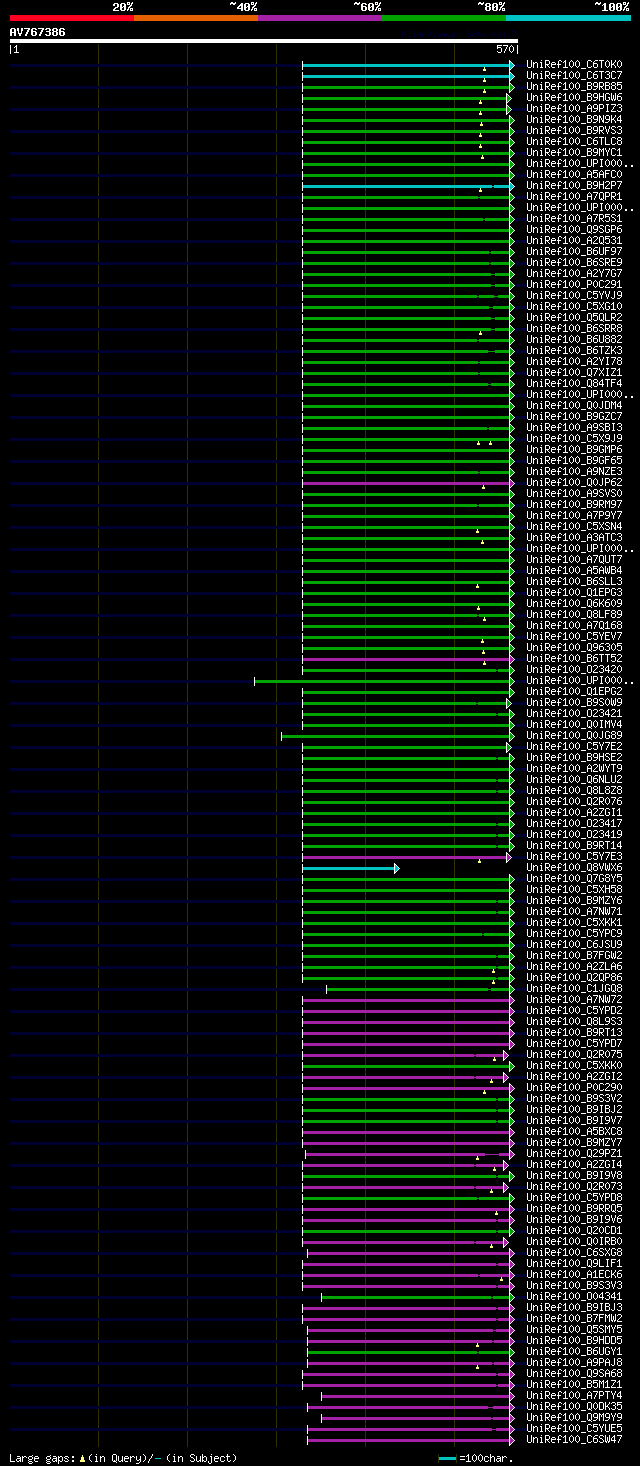640x1466 pixels.
Task: Click label UniRef100_Q7G8Y5
Action: point(574,879)
